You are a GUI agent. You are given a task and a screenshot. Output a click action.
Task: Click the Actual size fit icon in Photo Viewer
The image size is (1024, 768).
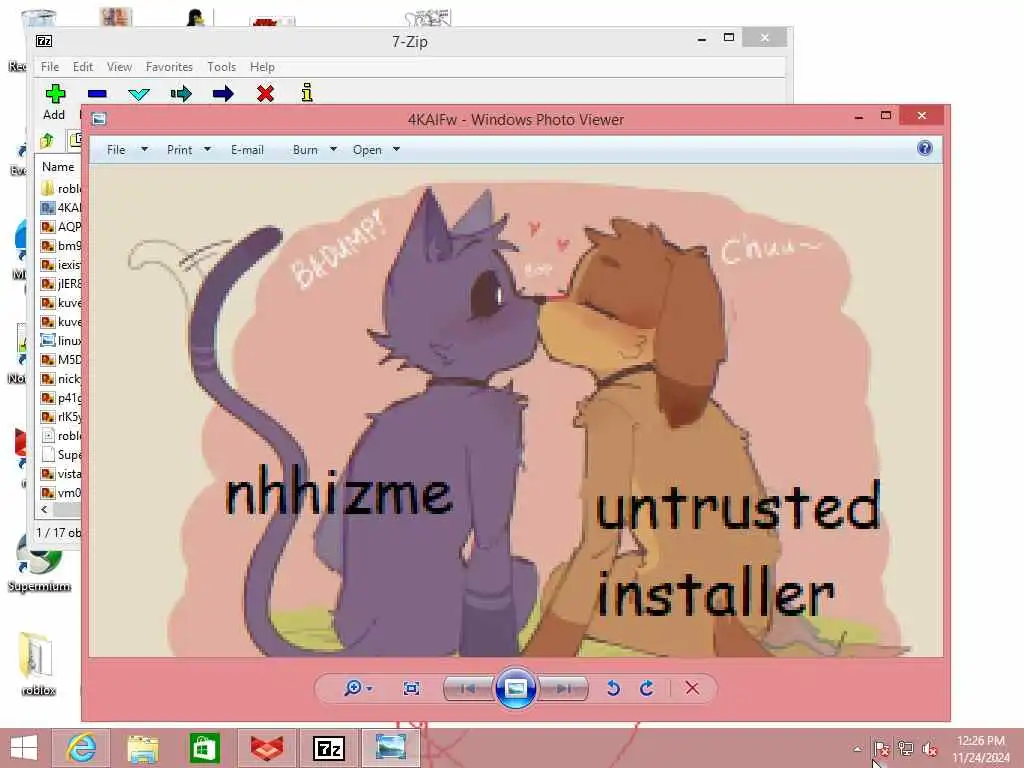tap(411, 688)
